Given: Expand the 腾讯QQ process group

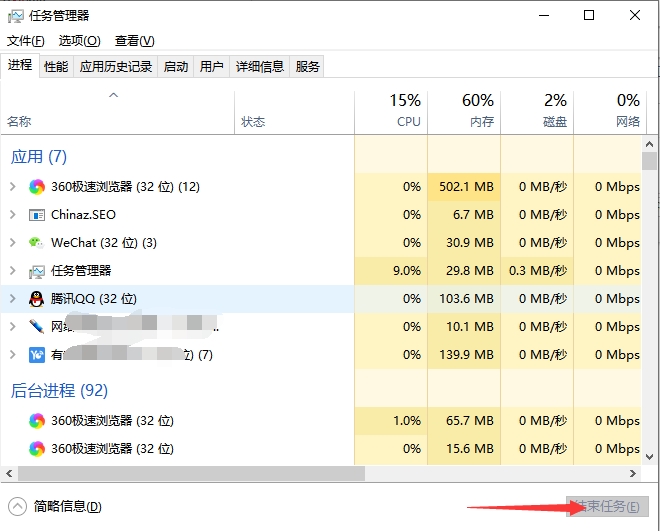Looking at the screenshot, I should [13, 298].
